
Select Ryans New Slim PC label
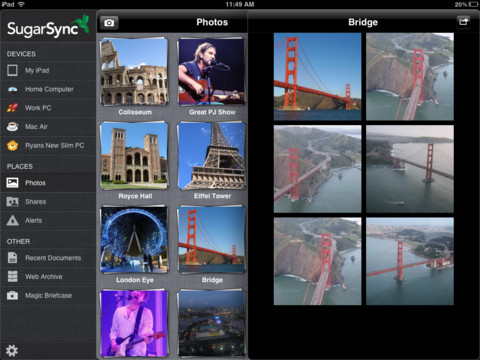click(x=55, y=145)
